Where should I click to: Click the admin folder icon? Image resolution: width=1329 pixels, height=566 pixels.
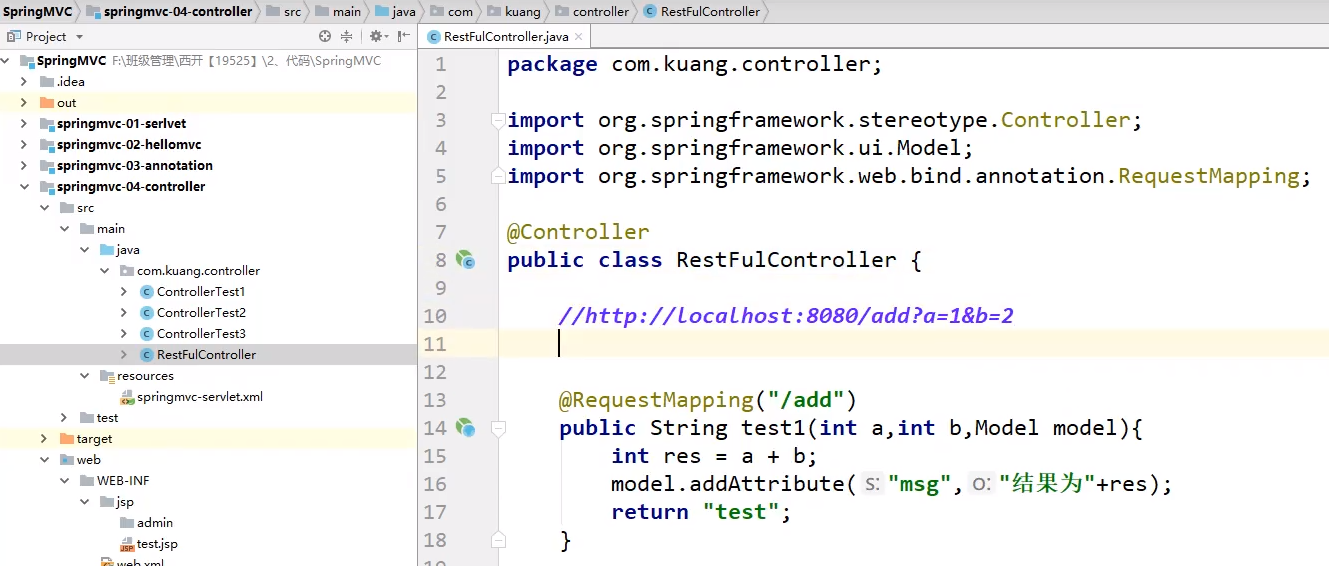pos(127,523)
